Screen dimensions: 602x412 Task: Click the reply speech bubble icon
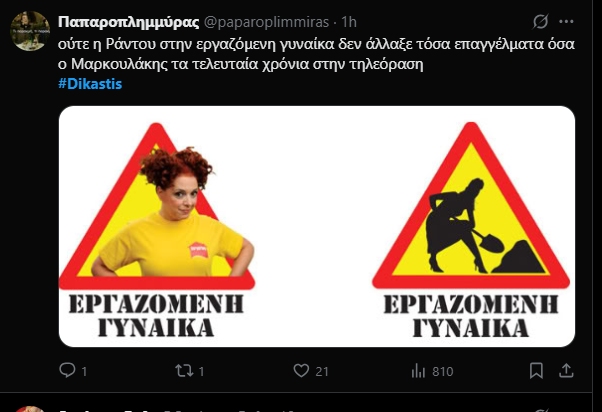click(67, 371)
